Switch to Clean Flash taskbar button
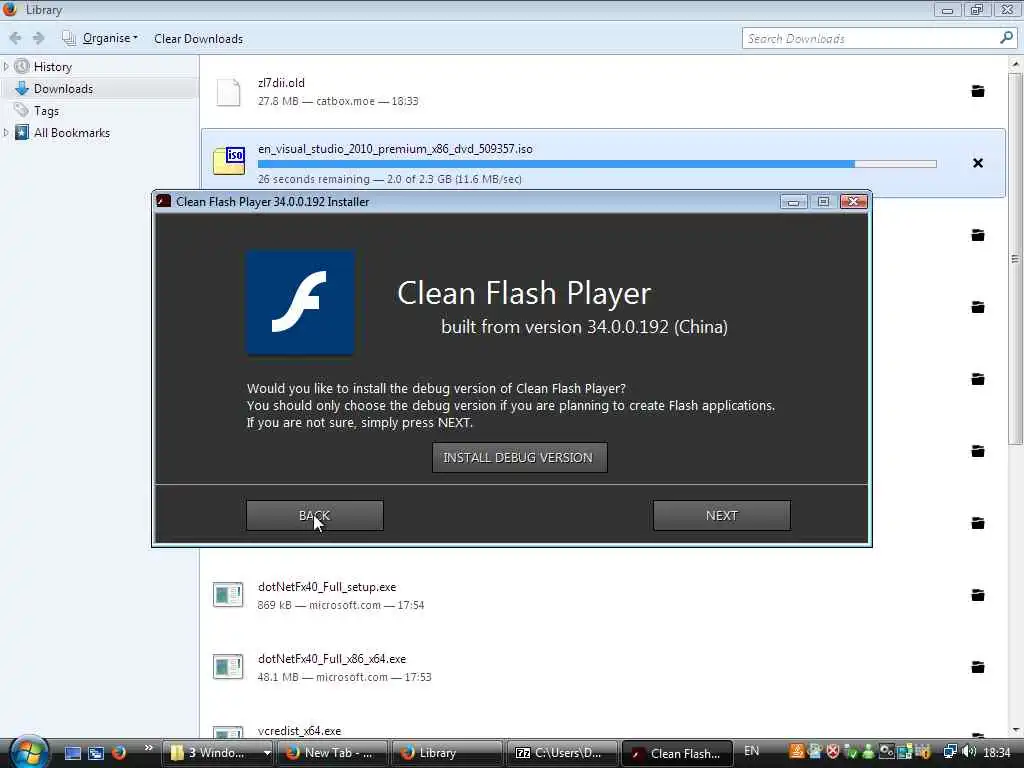Screen dimensions: 1024x768 677,753
